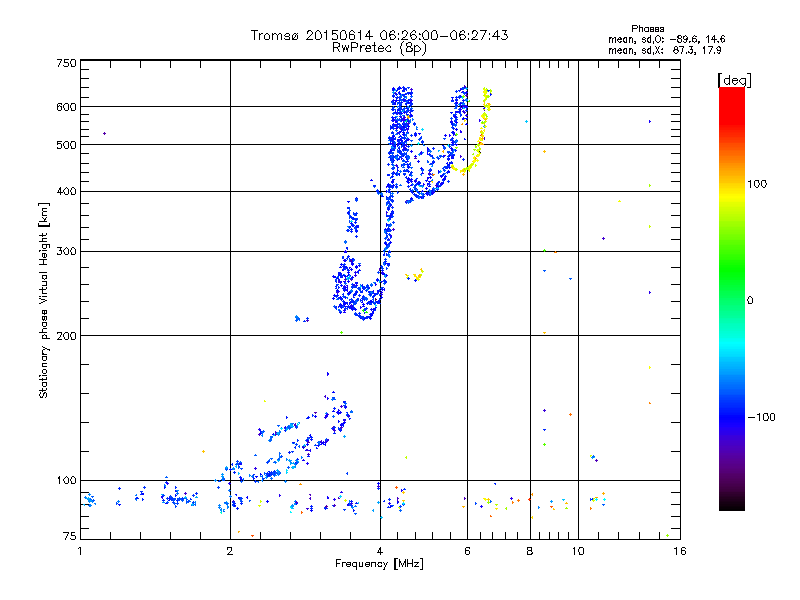Click the black bottom of the colorbar
The width and height of the screenshot is (800, 600).
pos(732,503)
